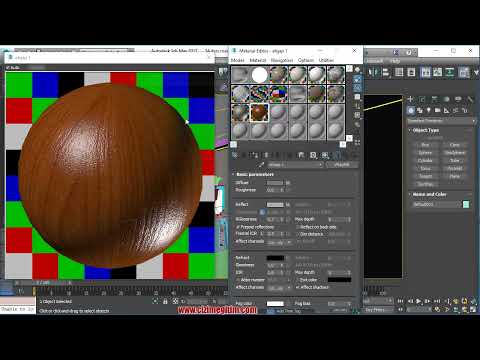Open Standard Primitives dropdown
The height and width of the screenshot is (360, 480).
tap(441, 121)
